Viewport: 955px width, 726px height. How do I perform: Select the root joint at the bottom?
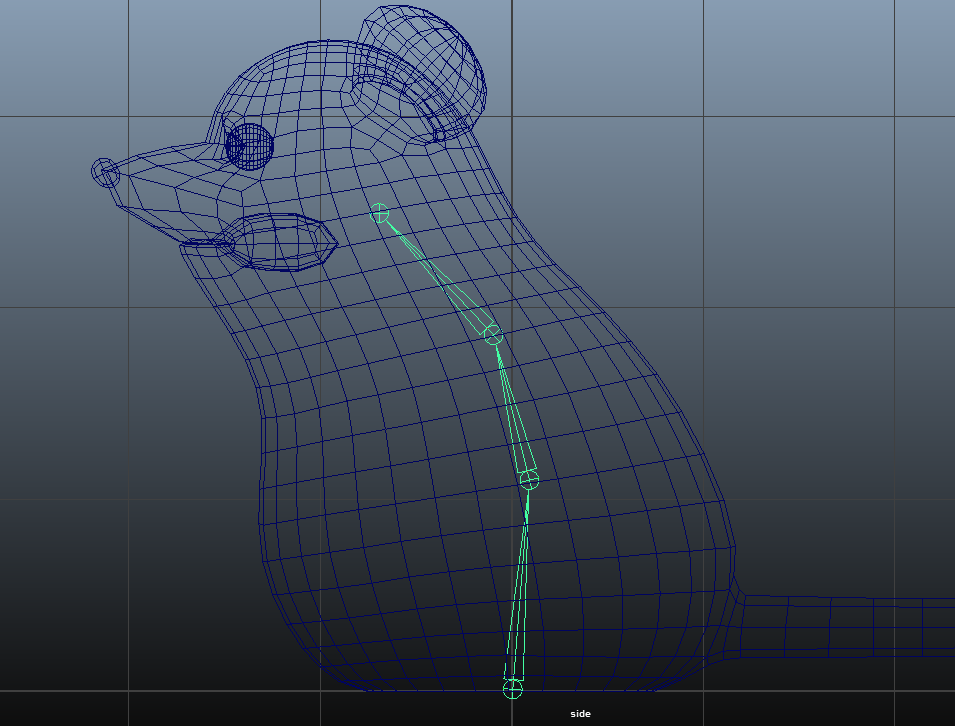point(513,688)
